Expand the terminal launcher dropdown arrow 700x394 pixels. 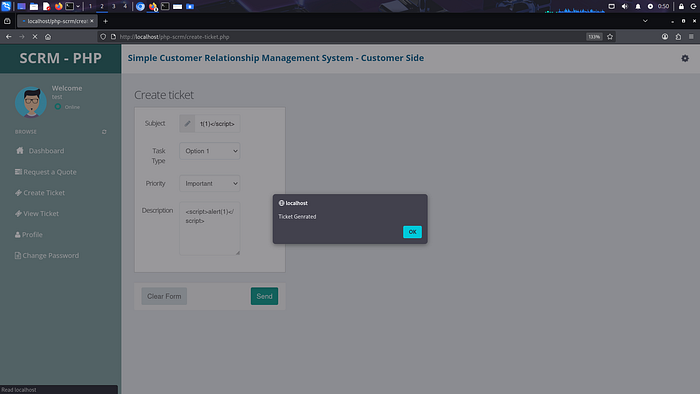click(78, 6)
